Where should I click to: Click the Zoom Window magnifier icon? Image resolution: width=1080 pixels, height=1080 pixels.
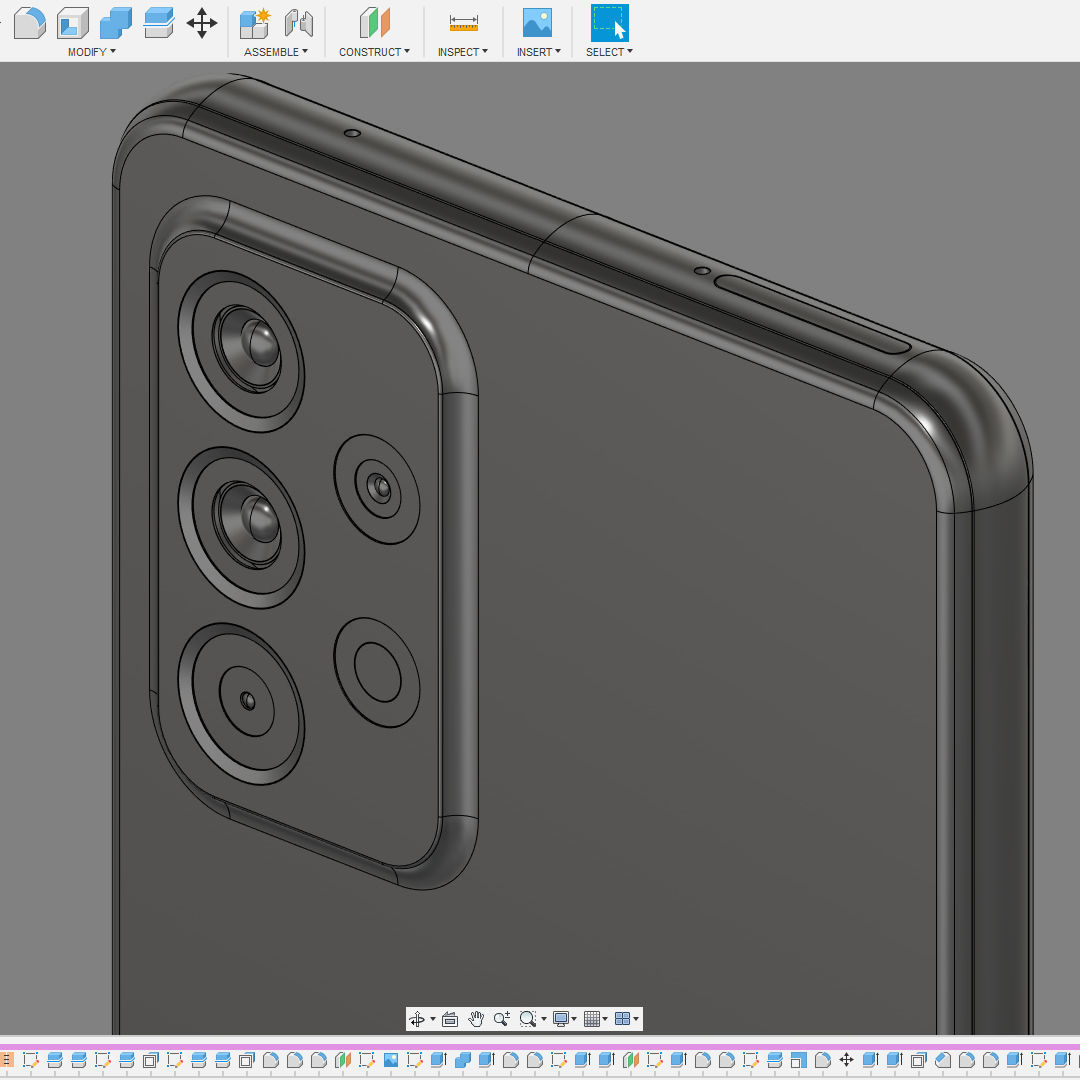click(x=528, y=1019)
